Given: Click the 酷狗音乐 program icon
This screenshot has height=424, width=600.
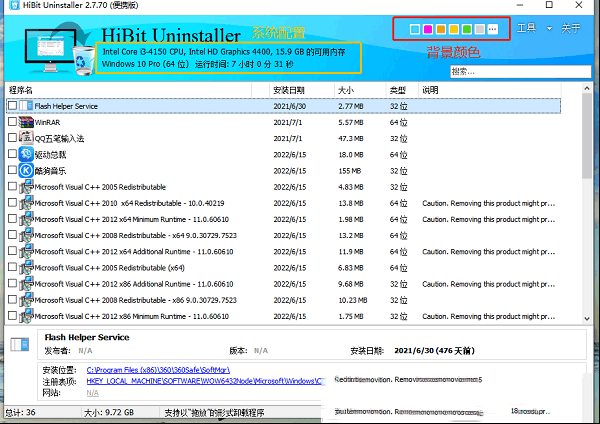Looking at the screenshot, I should point(26,170).
